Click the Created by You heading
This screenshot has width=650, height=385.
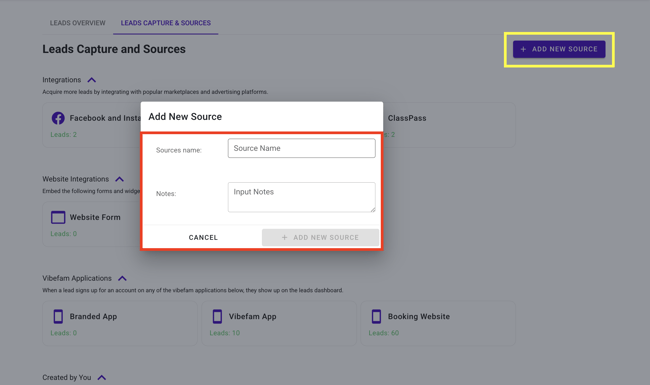pyautogui.click(x=67, y=378)
